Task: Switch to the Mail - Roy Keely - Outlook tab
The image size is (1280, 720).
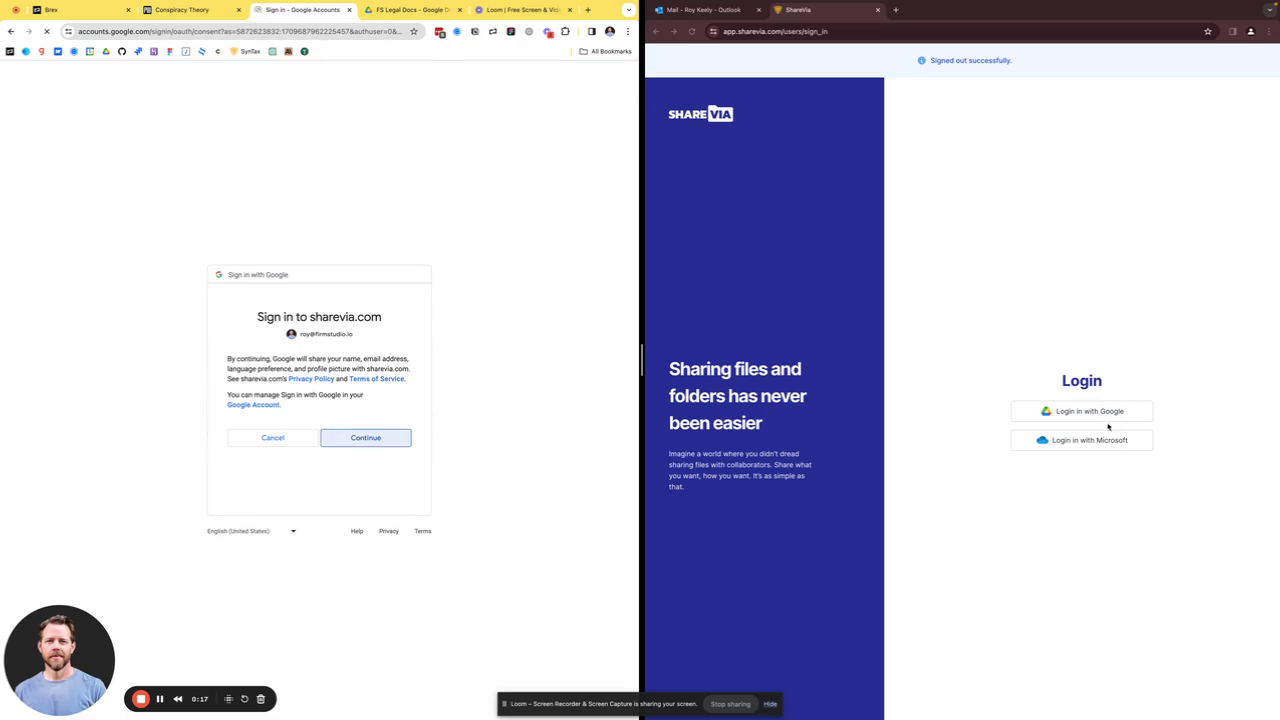Action: tap(706, 10)
